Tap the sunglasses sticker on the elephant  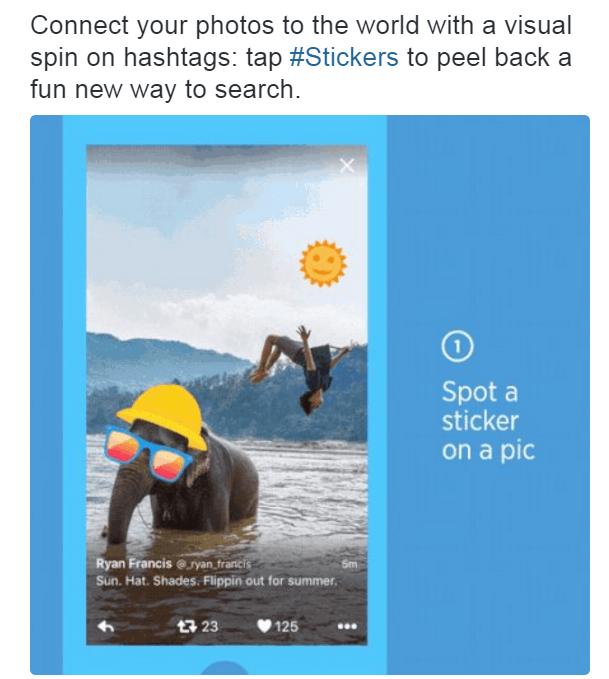click(147, 455)
